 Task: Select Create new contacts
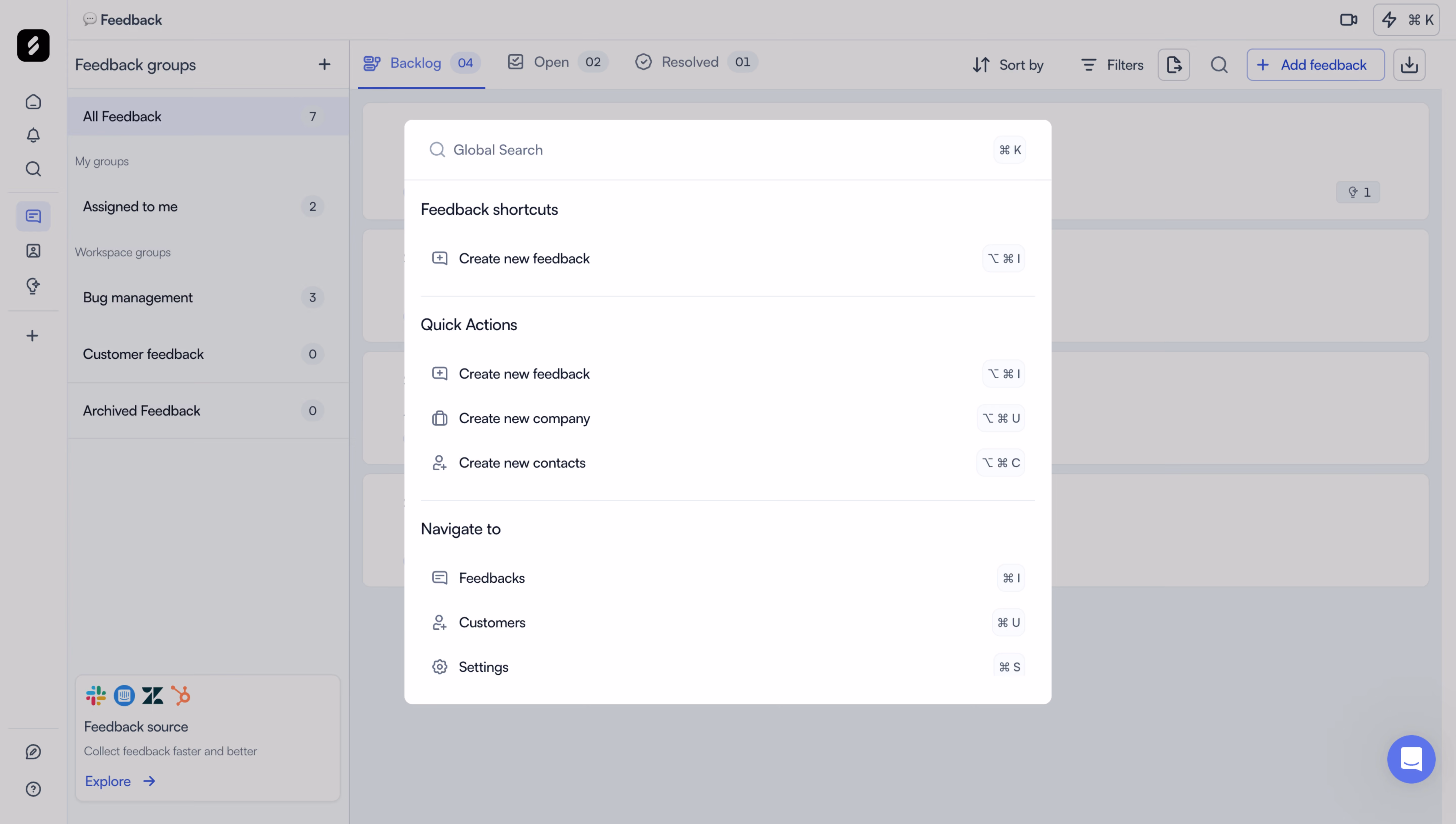coord(728,463)
